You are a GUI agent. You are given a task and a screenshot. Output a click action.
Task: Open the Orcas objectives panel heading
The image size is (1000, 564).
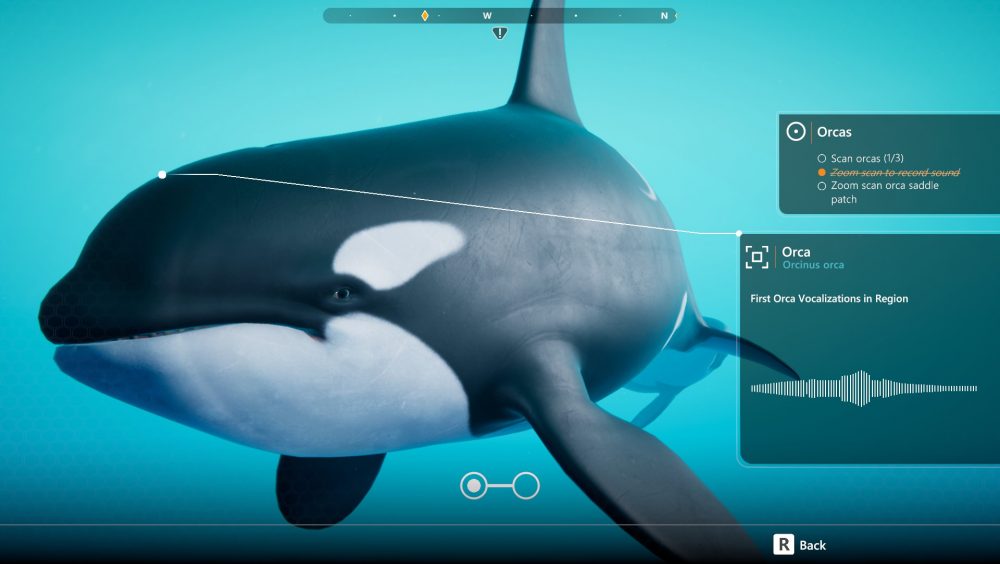tap(834, 132)
